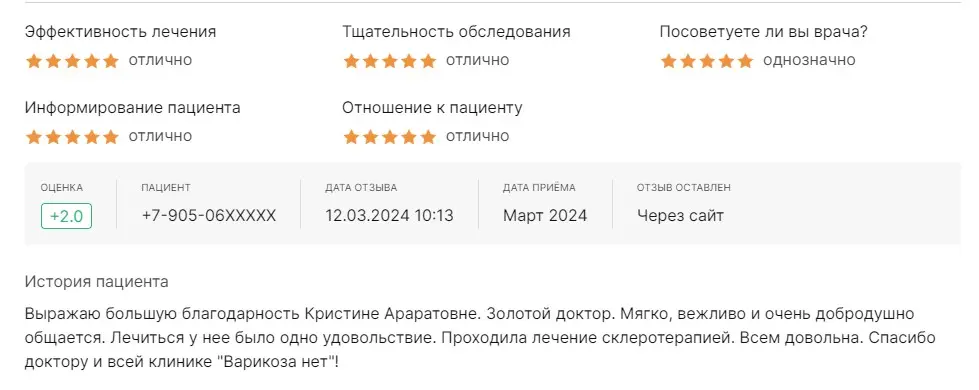Image resolution: width=979 pixels, height=390 pixels.
Task: Click the Через сайт text
Action: [680, 216]
